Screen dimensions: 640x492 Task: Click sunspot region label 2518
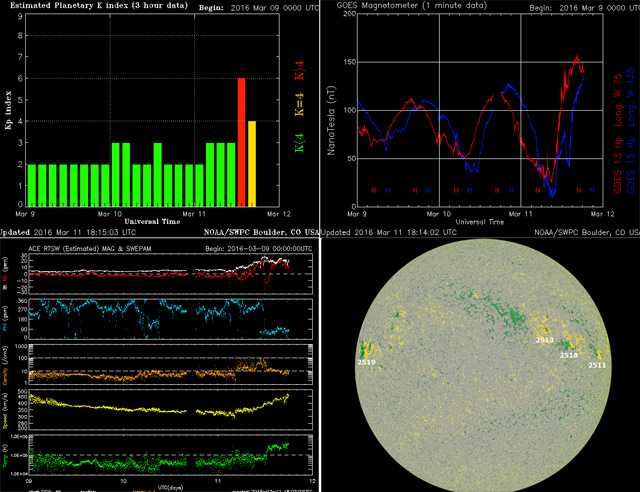[x=569, y=355]
